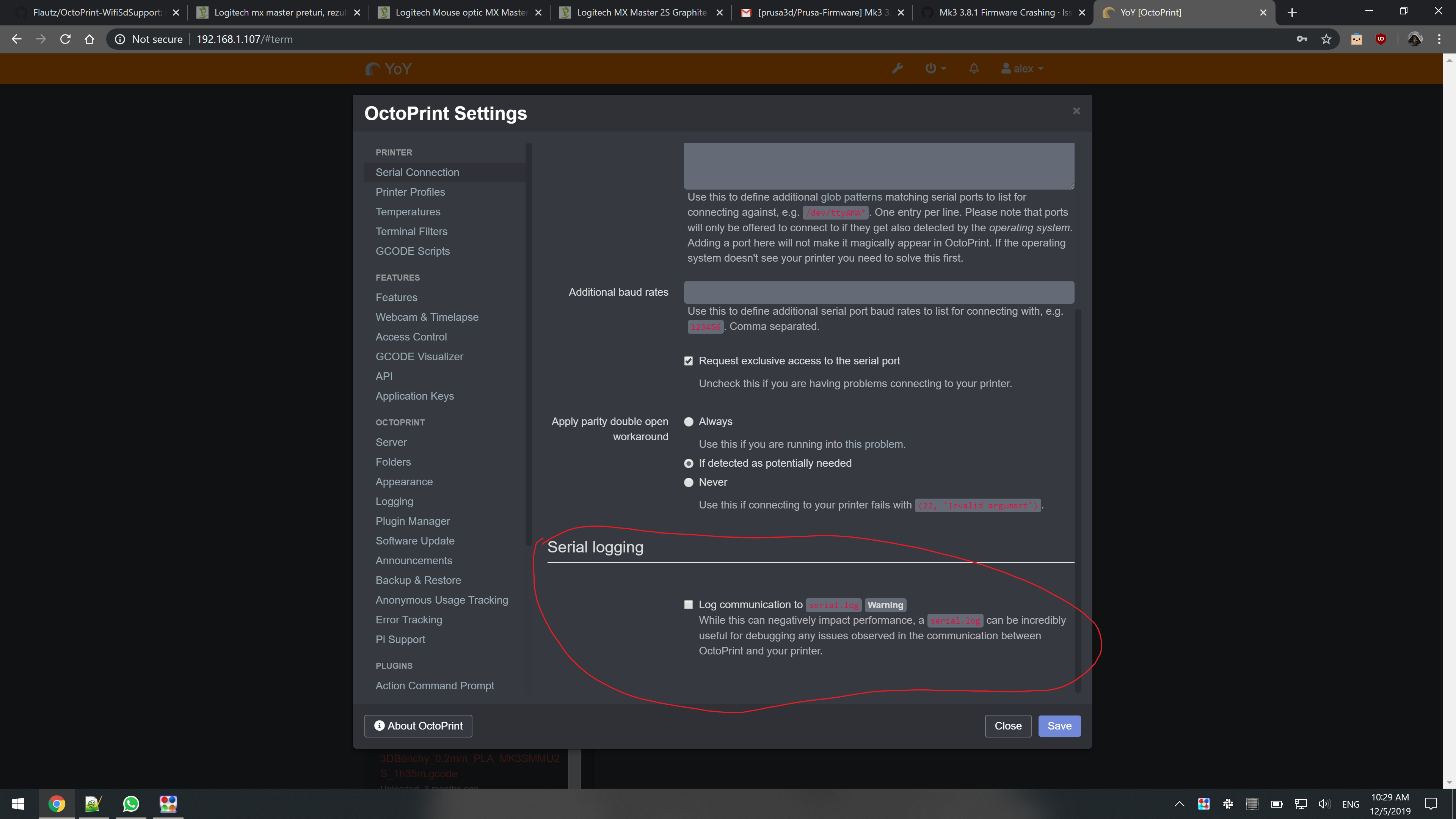Open the Windows notification center icon
Viewport: 1456px width, 819px height.
(x=1431, y=804)
